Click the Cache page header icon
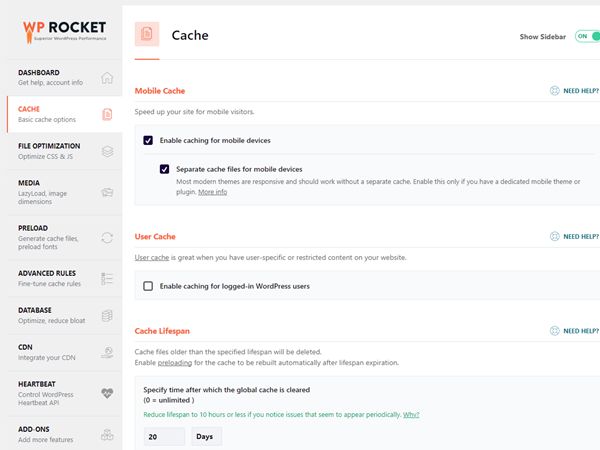The width and height of the screenshot is (600, 450). pyautogui.click(x=147, y=34)
